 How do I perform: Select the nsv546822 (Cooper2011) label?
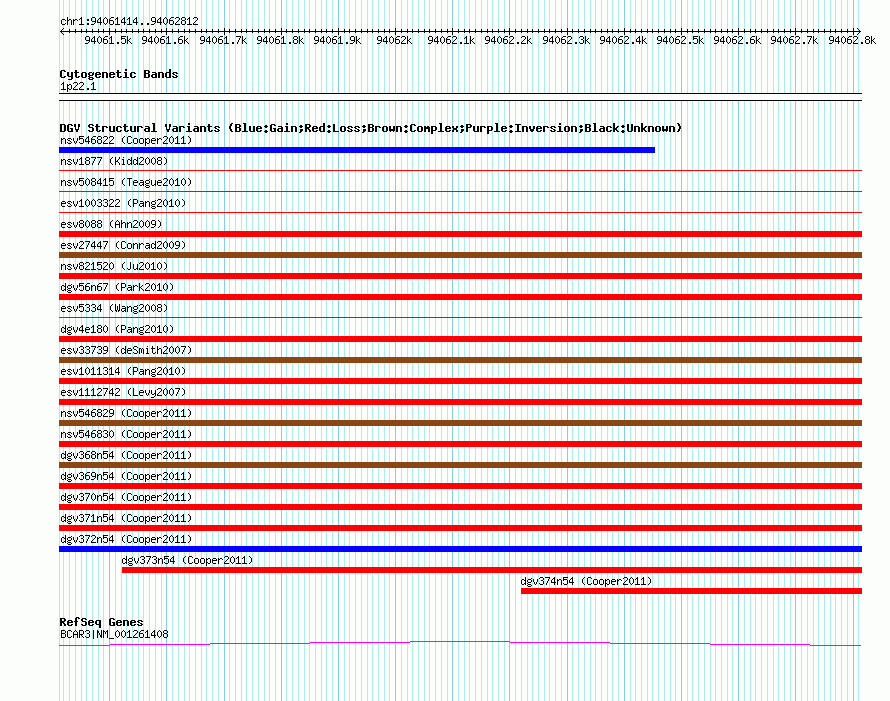(126, 140)
